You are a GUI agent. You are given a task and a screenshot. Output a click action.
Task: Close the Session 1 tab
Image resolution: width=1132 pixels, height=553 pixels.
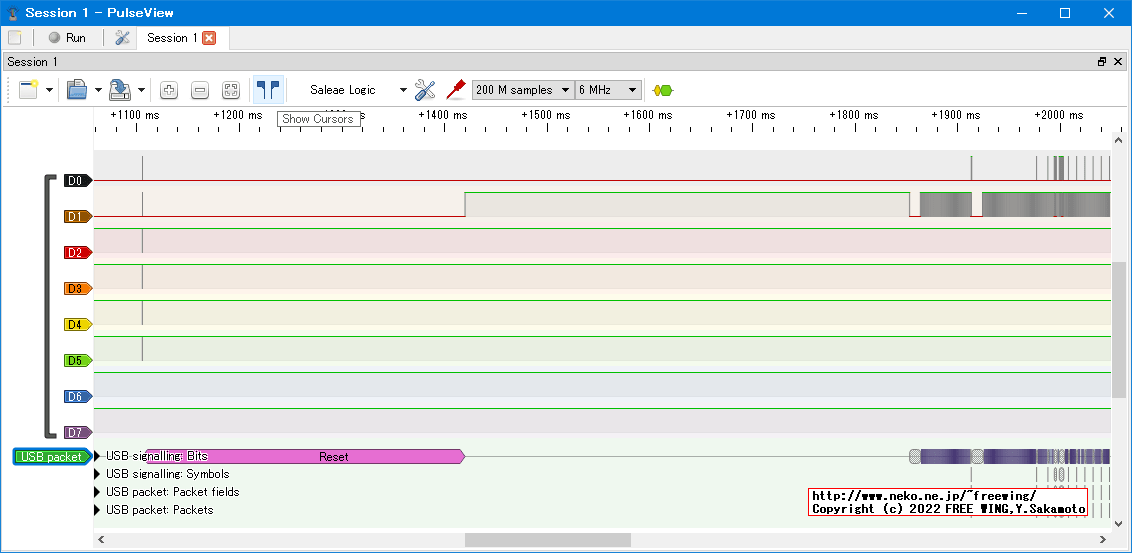click(x=209, y=38)
